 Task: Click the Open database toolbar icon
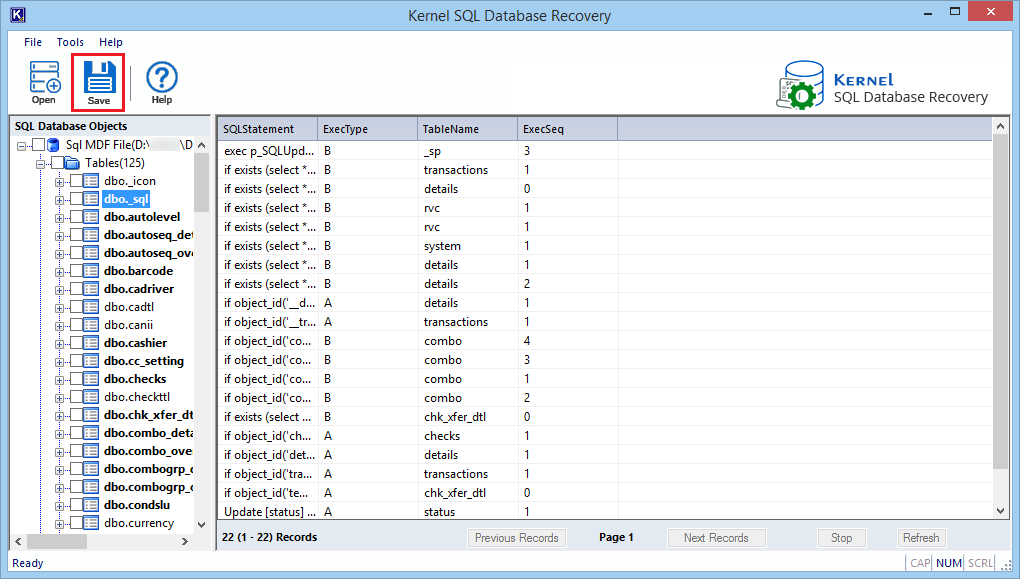pyautogui.click(x=44, y=76)
